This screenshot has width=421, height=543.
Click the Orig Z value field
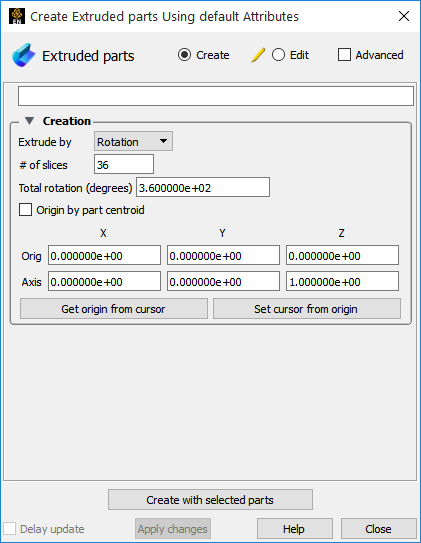[x=342, y=256]
